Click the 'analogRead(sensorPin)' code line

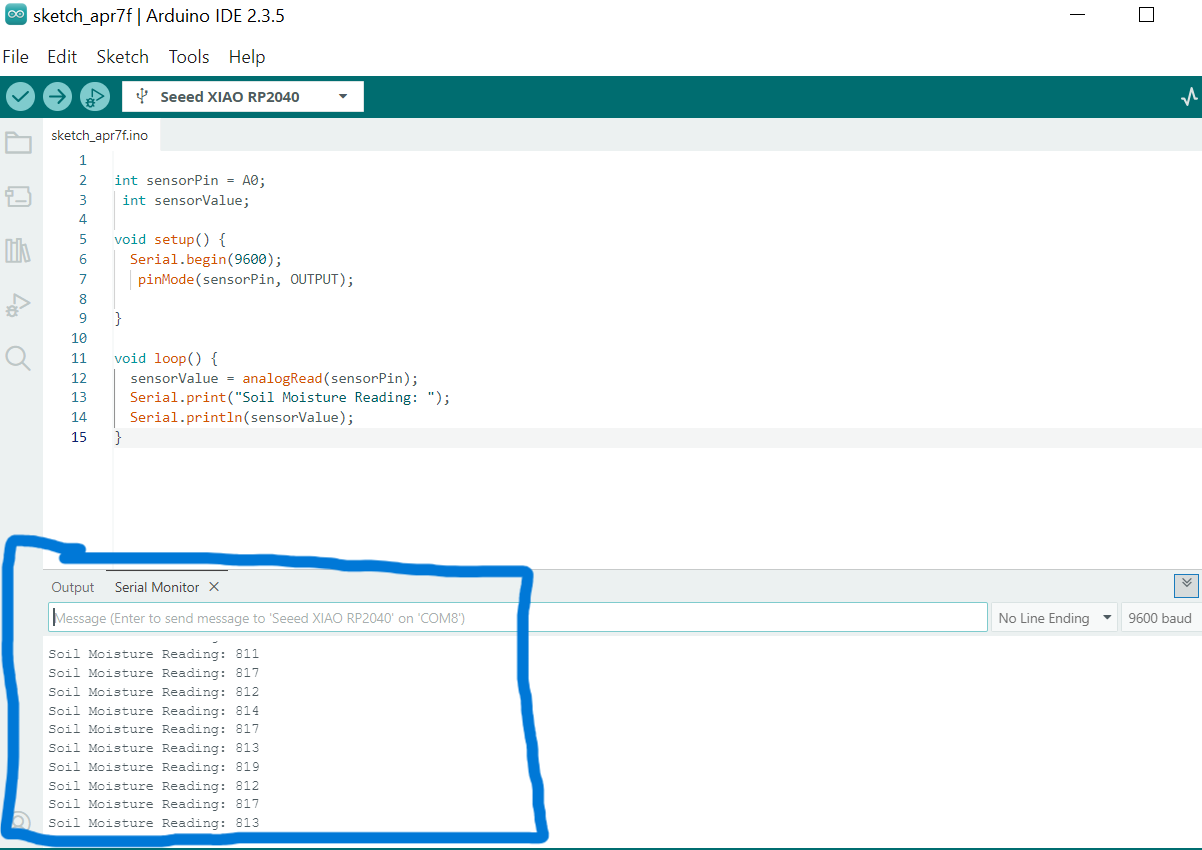(x=274, y=378)
